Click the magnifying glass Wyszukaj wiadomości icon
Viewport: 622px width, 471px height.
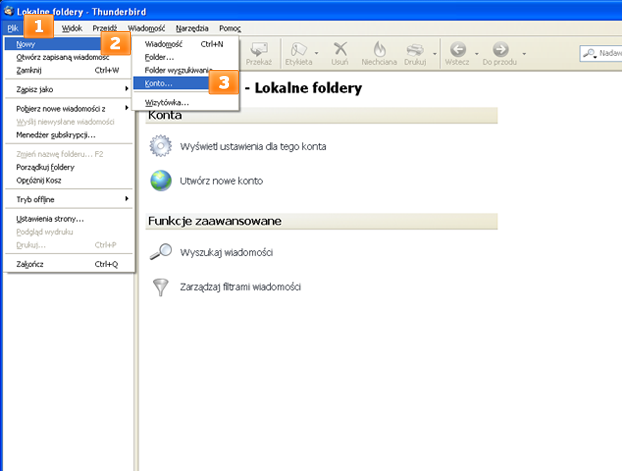[161, 252]
